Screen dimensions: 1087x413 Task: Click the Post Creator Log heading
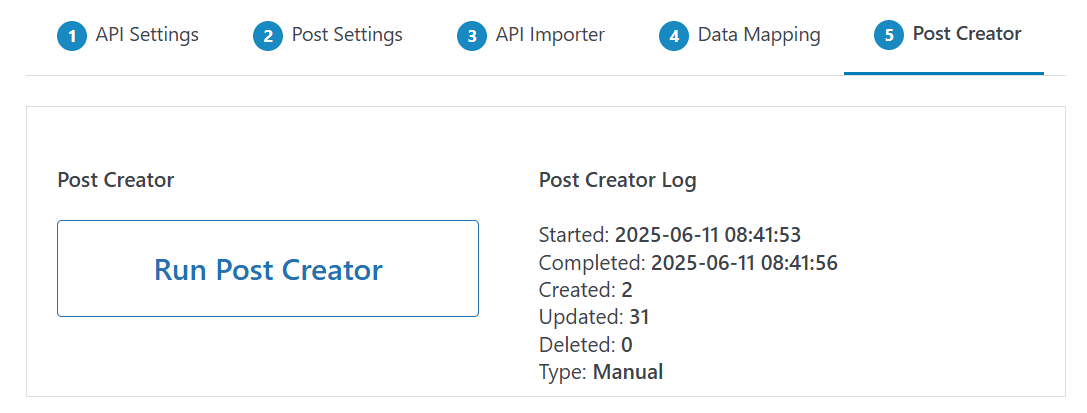tap(618, 181)
